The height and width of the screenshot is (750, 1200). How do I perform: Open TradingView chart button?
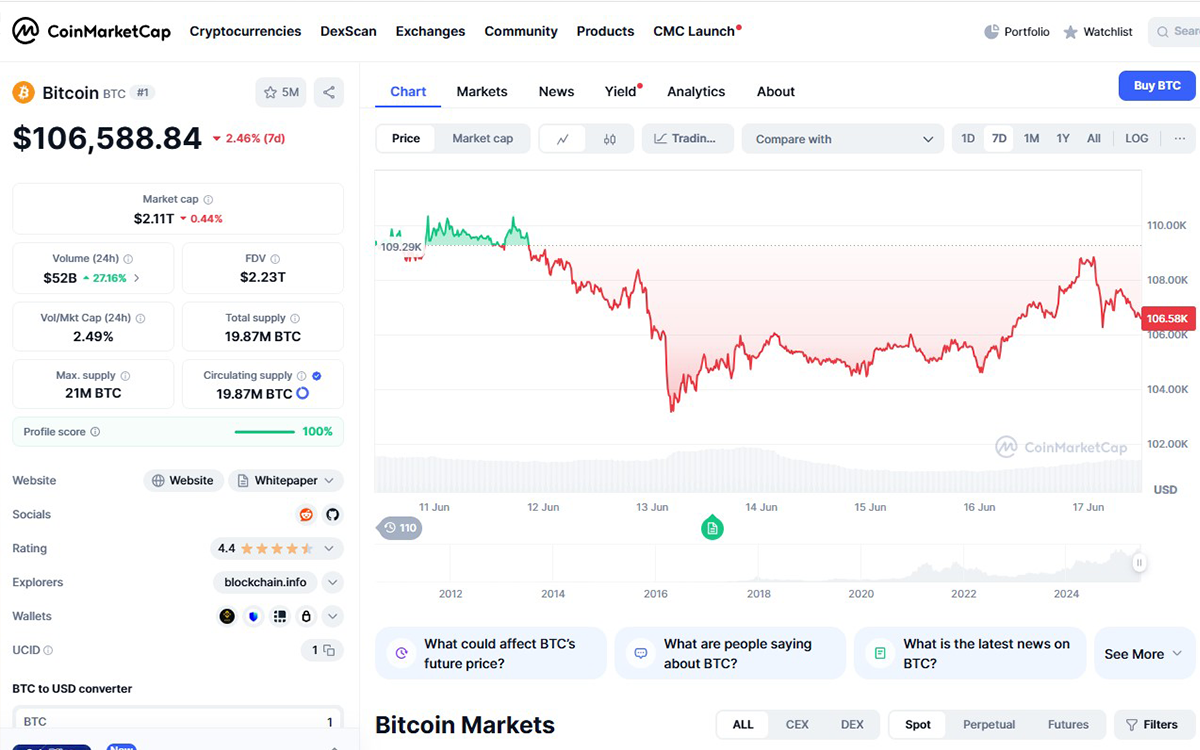[687, 139]
